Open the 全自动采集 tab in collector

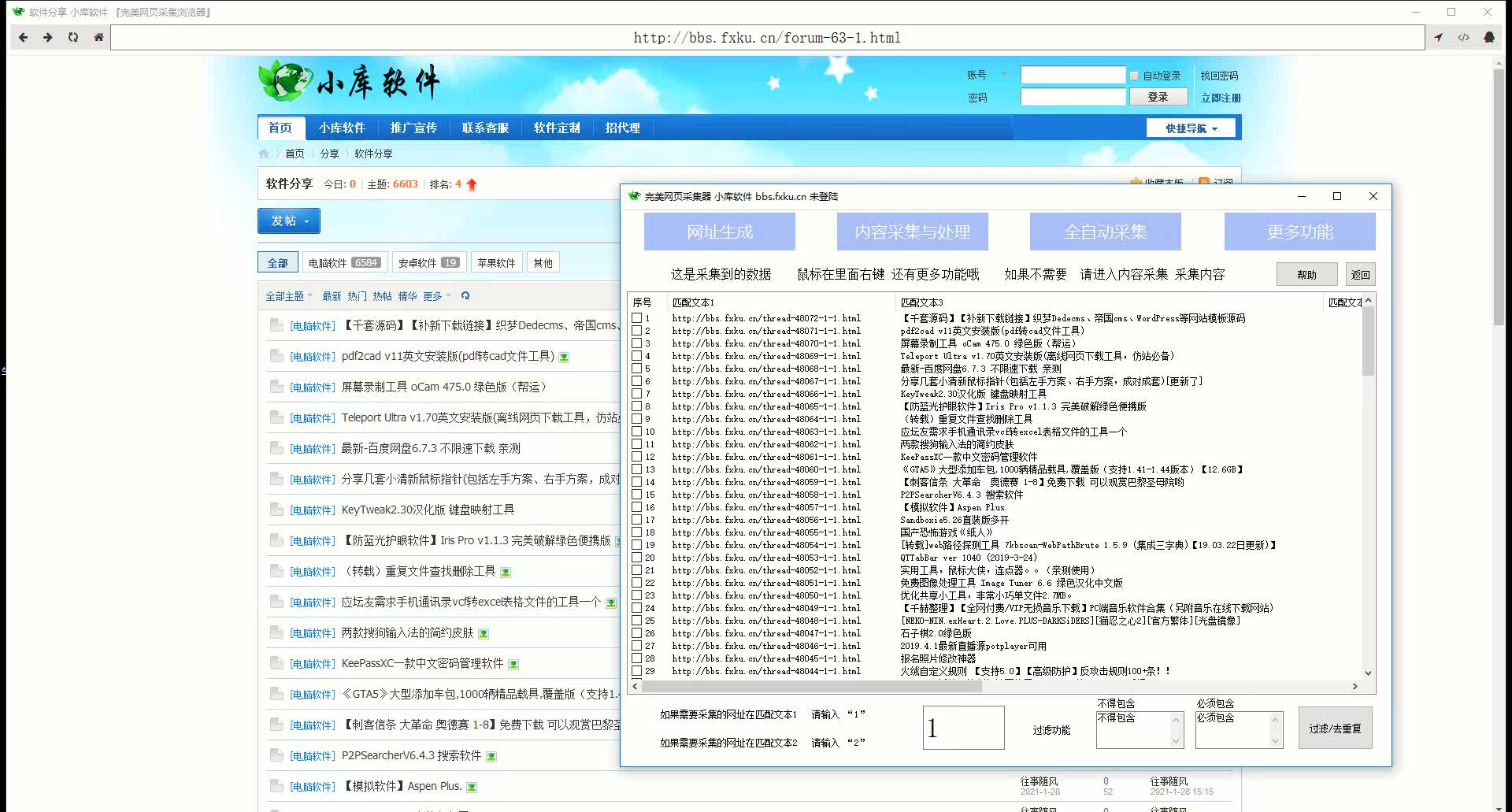1106,232
